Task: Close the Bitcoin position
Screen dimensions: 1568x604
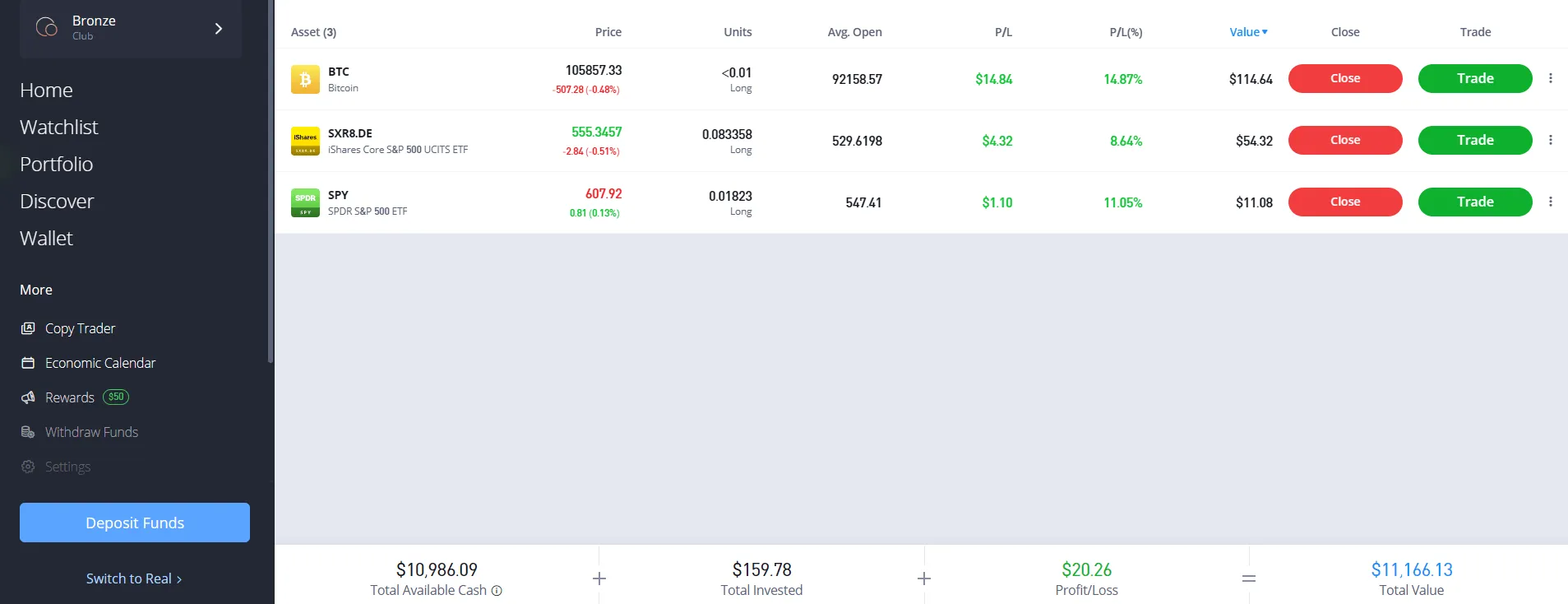Action: point(1344,78)
